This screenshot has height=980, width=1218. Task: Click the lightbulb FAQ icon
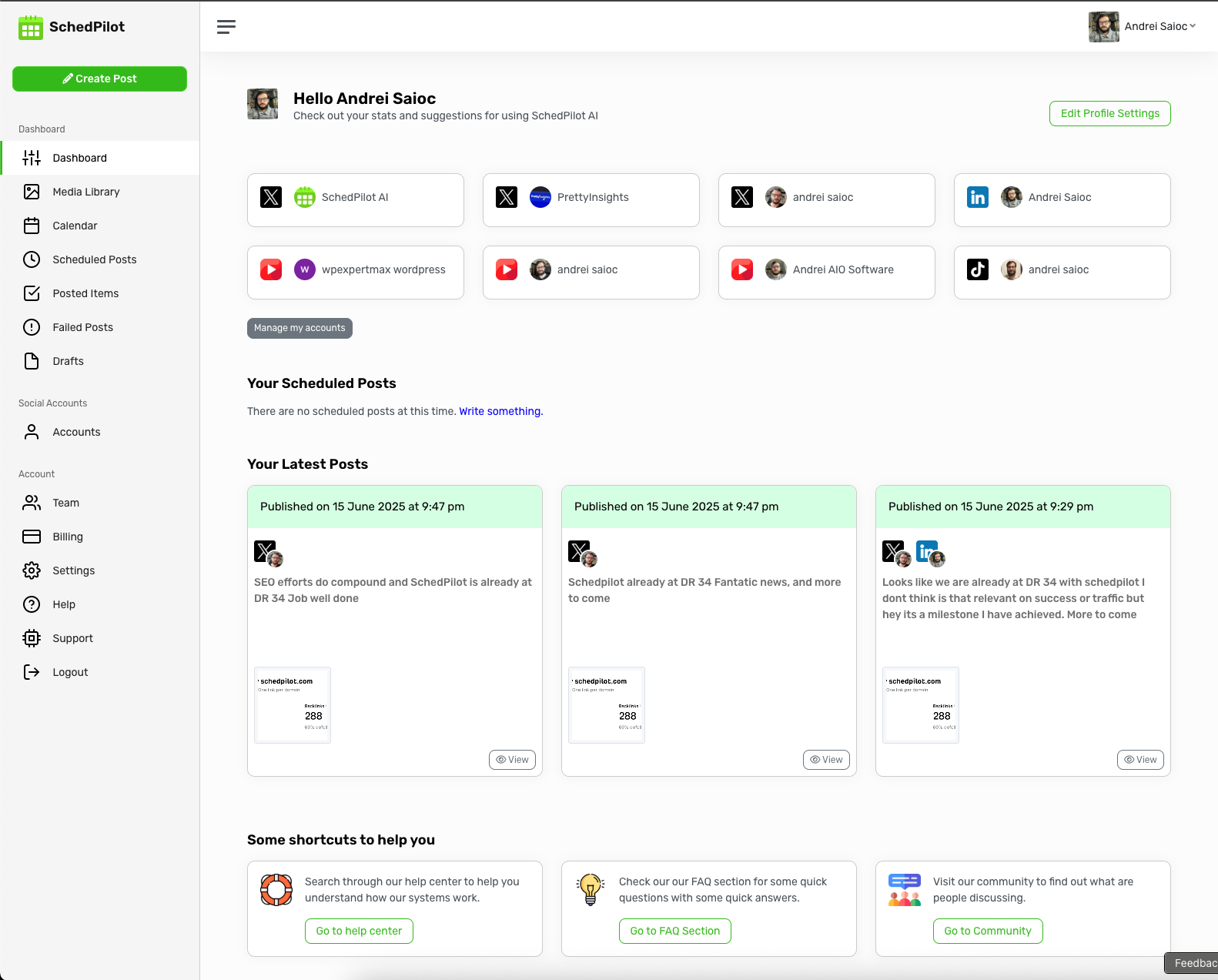pyautogui.click(x=591, y=890)
